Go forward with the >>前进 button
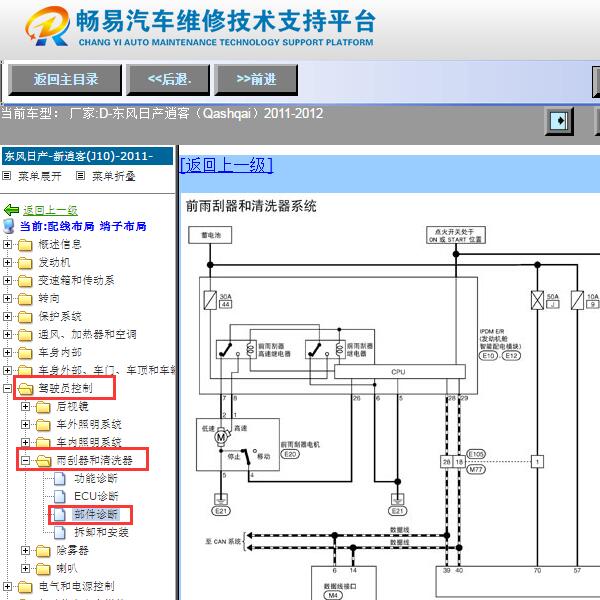 tap(256, 80)
